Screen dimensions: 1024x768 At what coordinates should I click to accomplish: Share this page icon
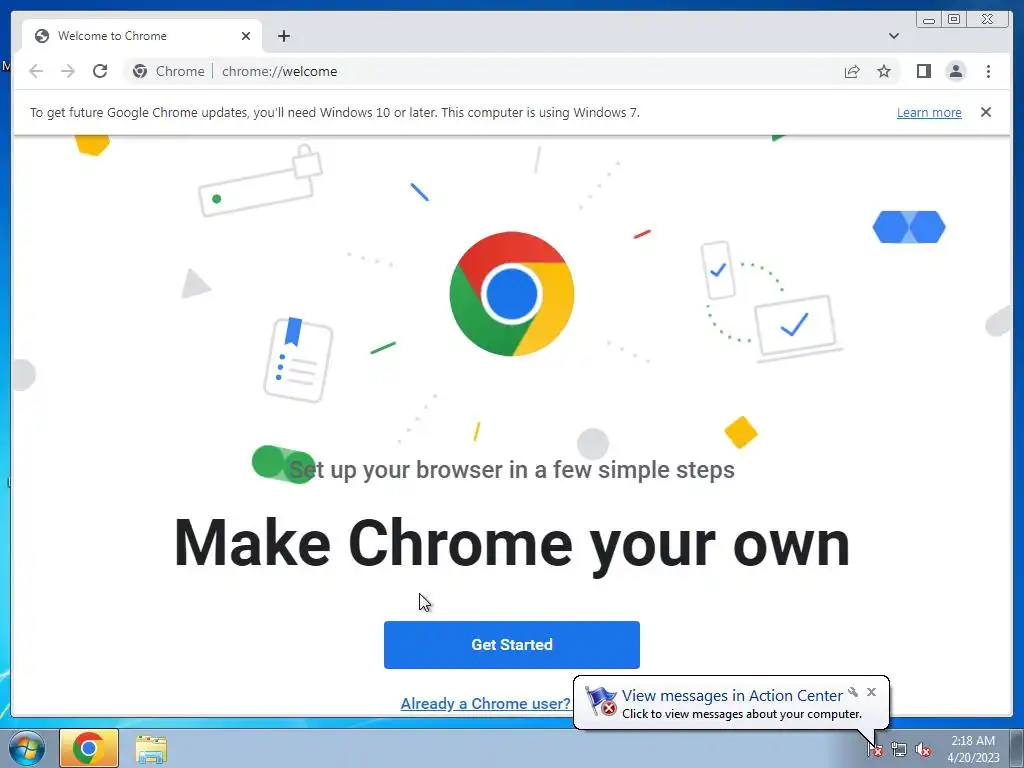click(x=852, y=71)
